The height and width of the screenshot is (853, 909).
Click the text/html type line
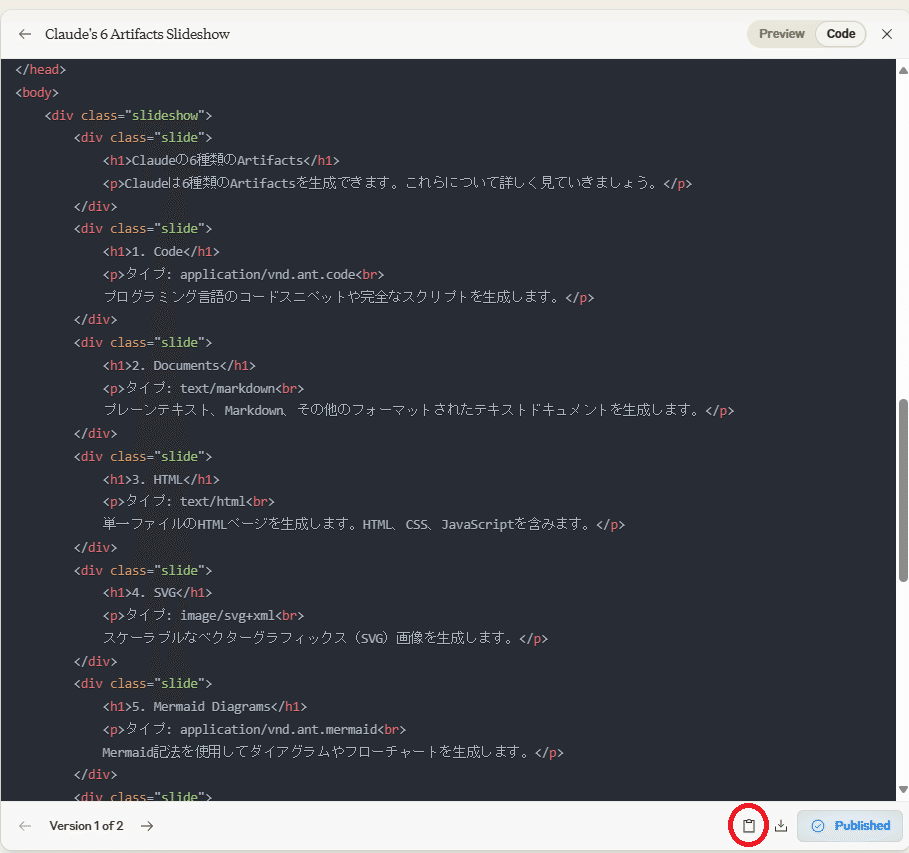[188, 502]
